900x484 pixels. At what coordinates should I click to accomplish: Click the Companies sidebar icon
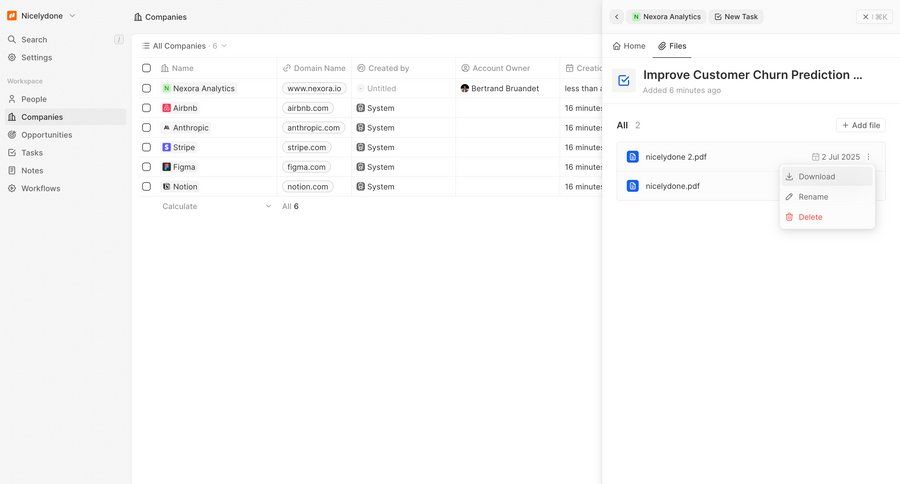[x=11, y=117]
